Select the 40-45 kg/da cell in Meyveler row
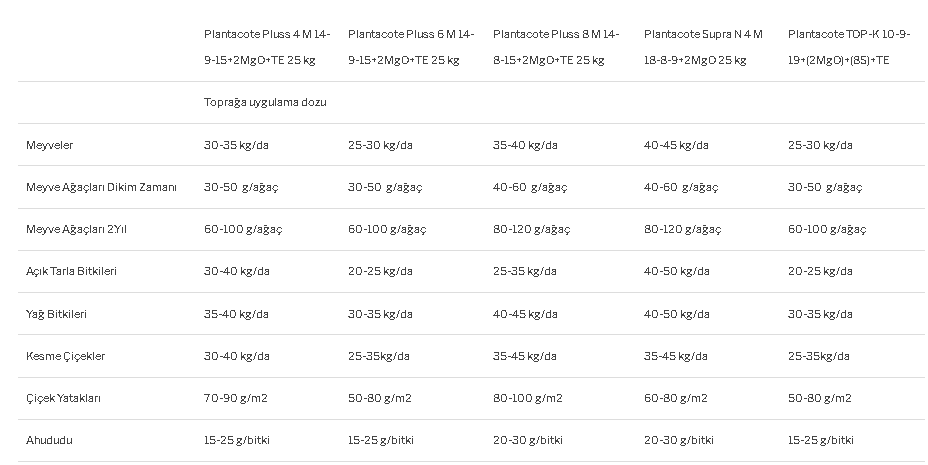The width and height of the screenshot is (928, 465). point(676,145)
